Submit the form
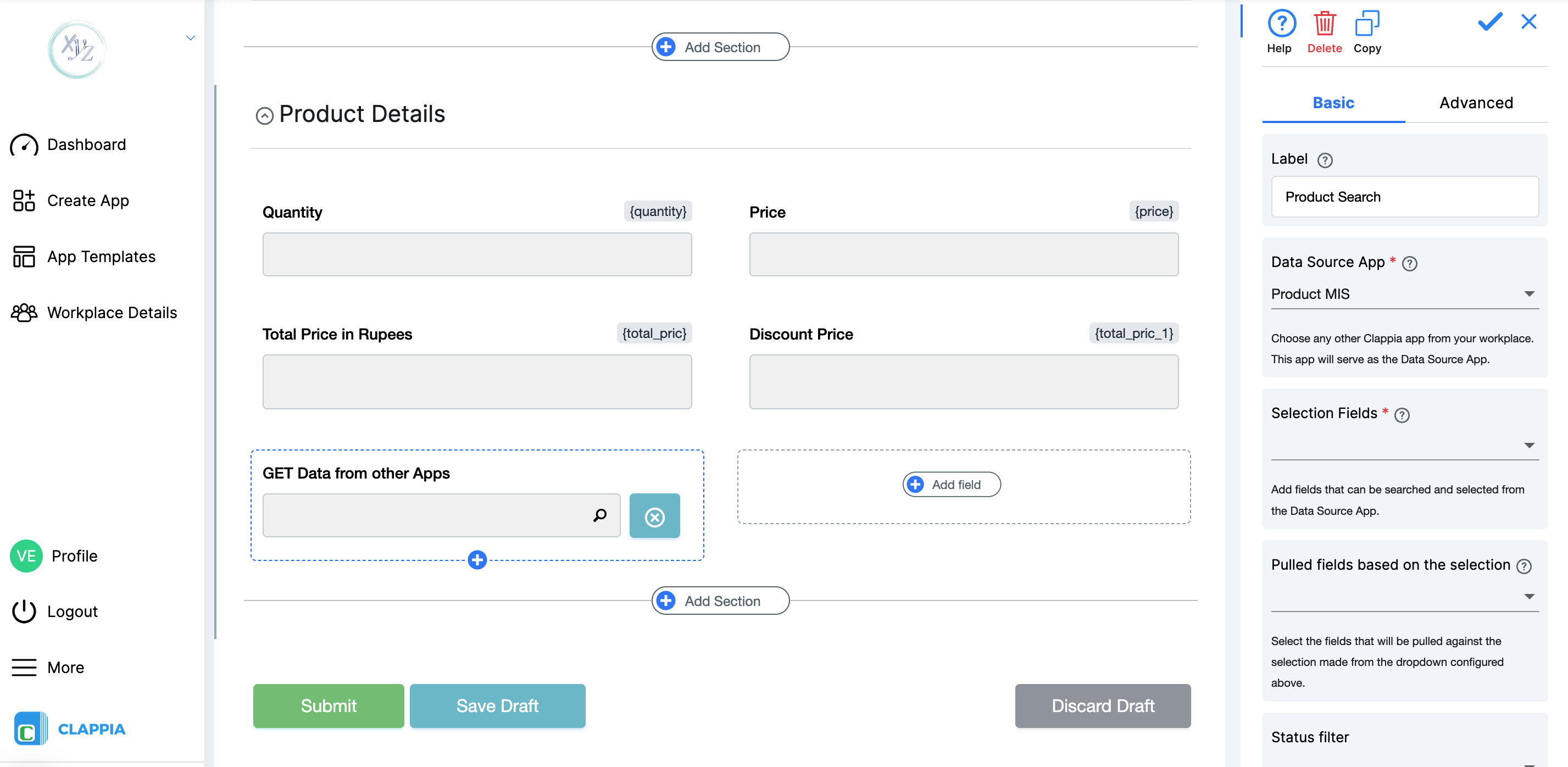The height and width of the screenshot is (767, 1568). [x=328, y=705]
